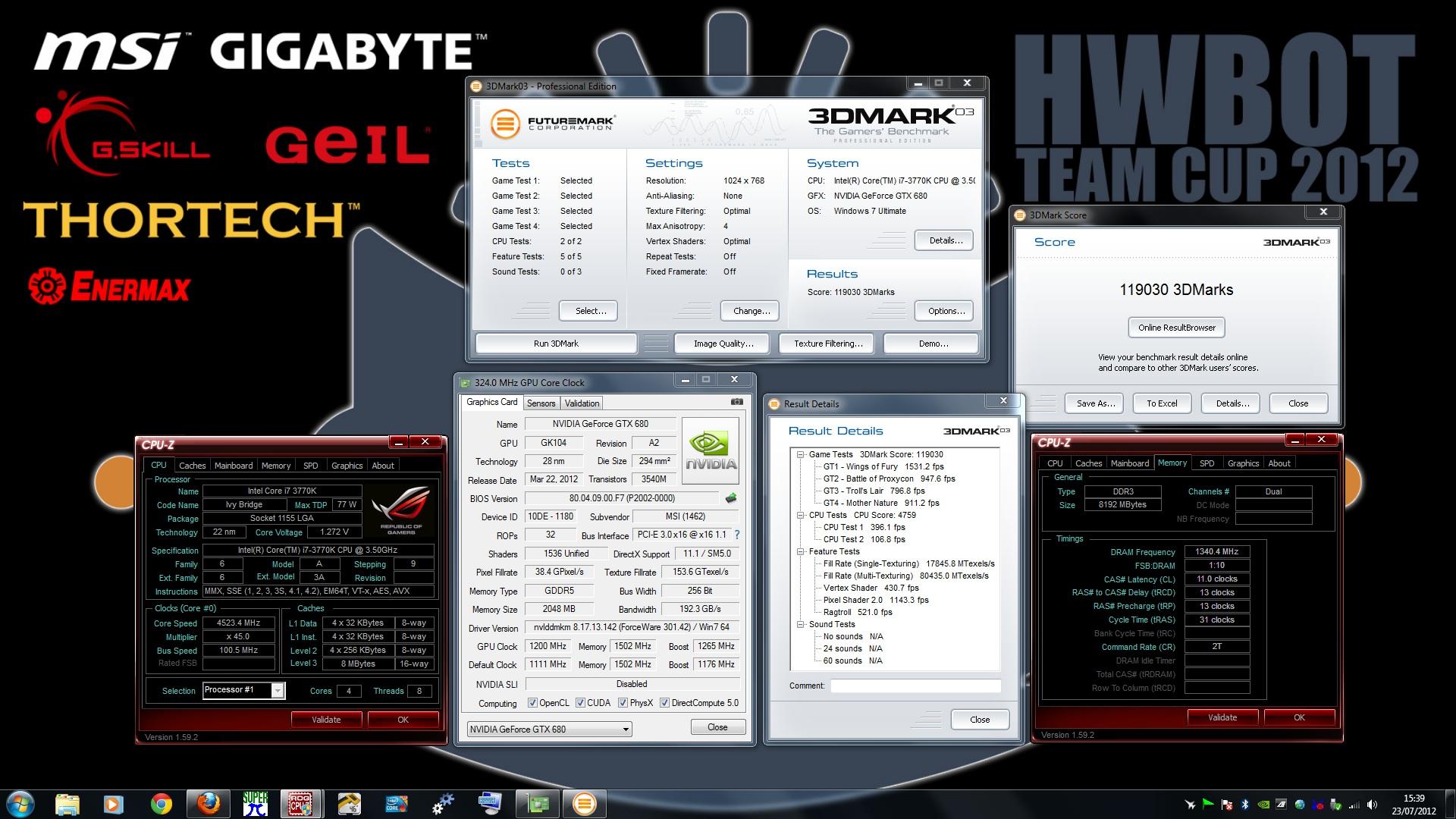The image size is (1456, 819).
Task: Open Online ResultBrowser button
Action: [1176, 328]
